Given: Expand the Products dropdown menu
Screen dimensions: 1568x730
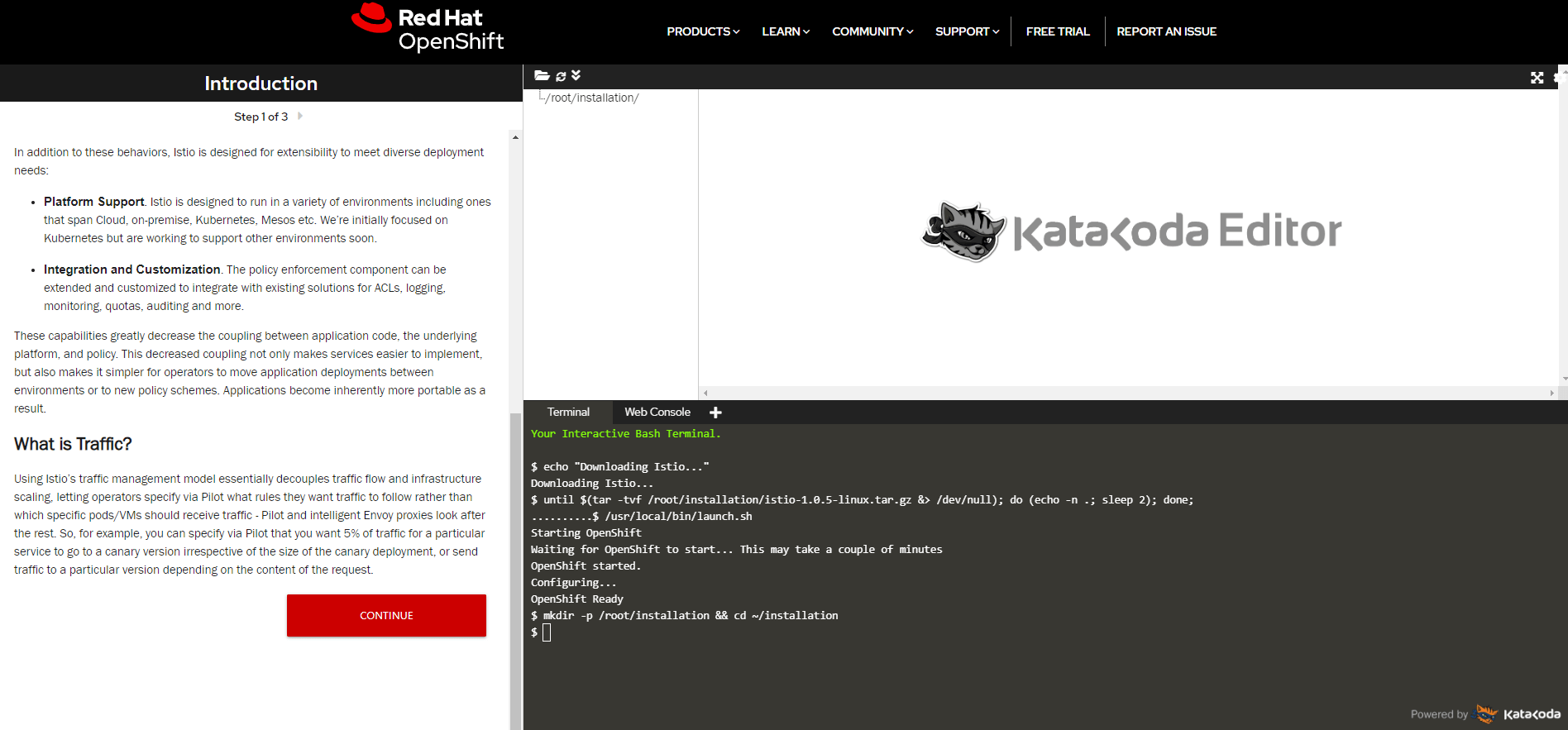Looking at the screenshot, I should (703, 31).
